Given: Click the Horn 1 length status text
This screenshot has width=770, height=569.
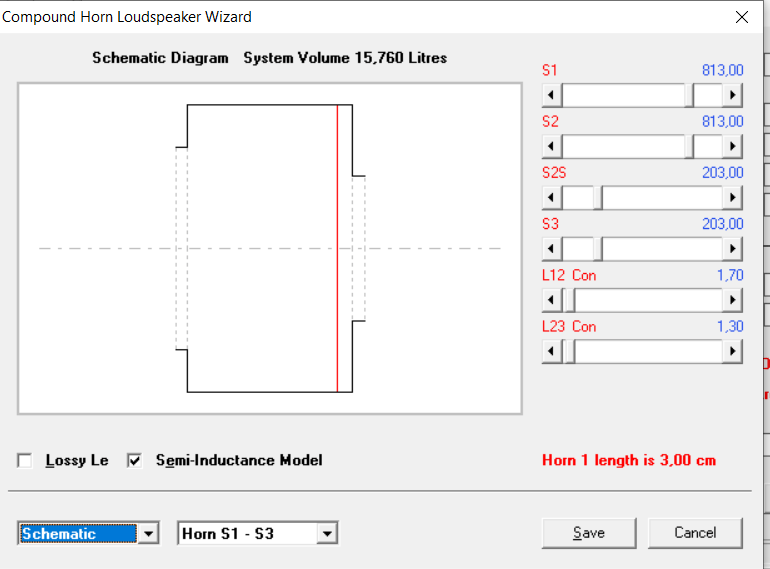Looking at the screenshot, I should 629,461.
